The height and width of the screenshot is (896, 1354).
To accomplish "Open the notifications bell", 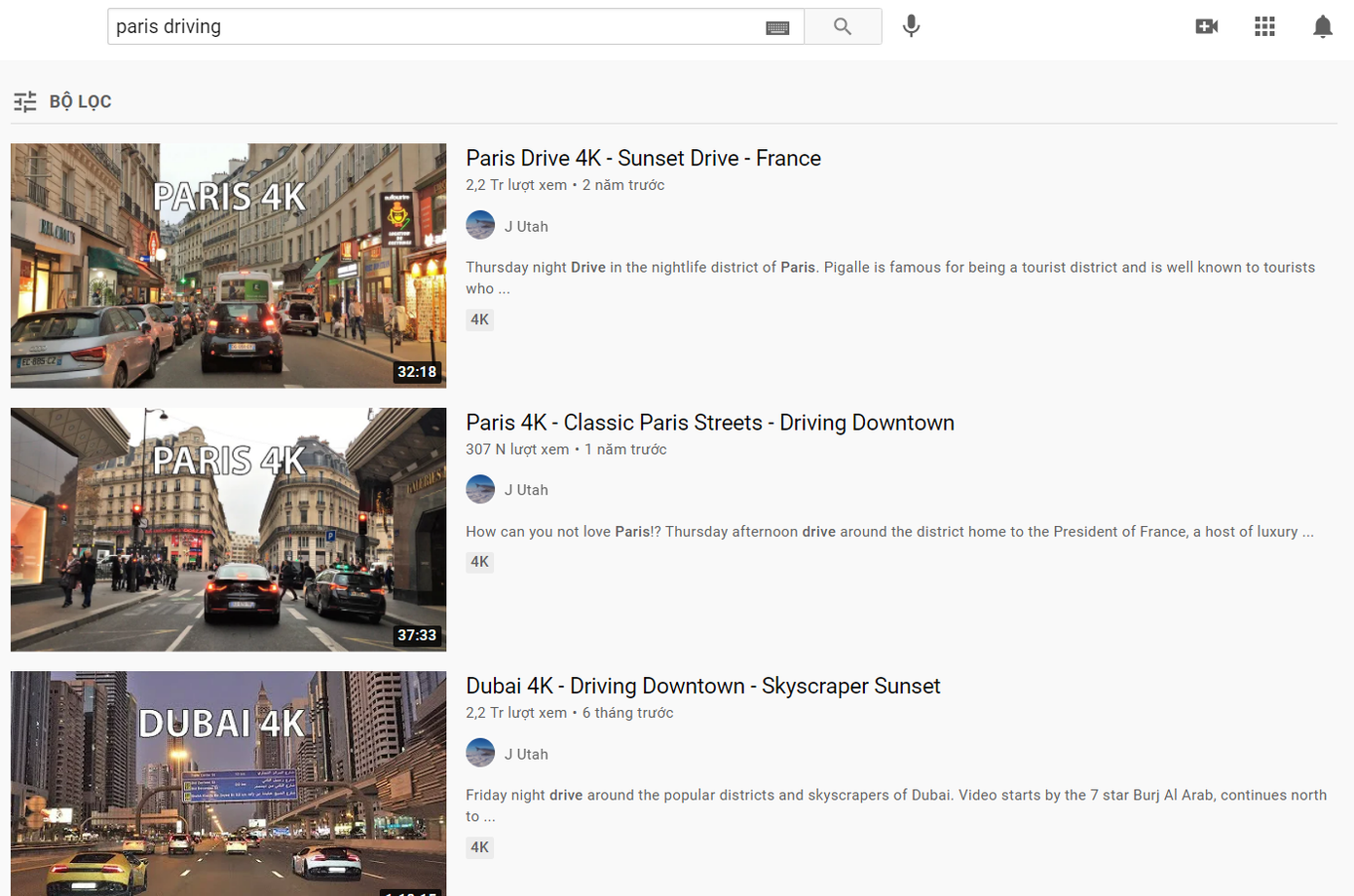I will [1322, 26].
